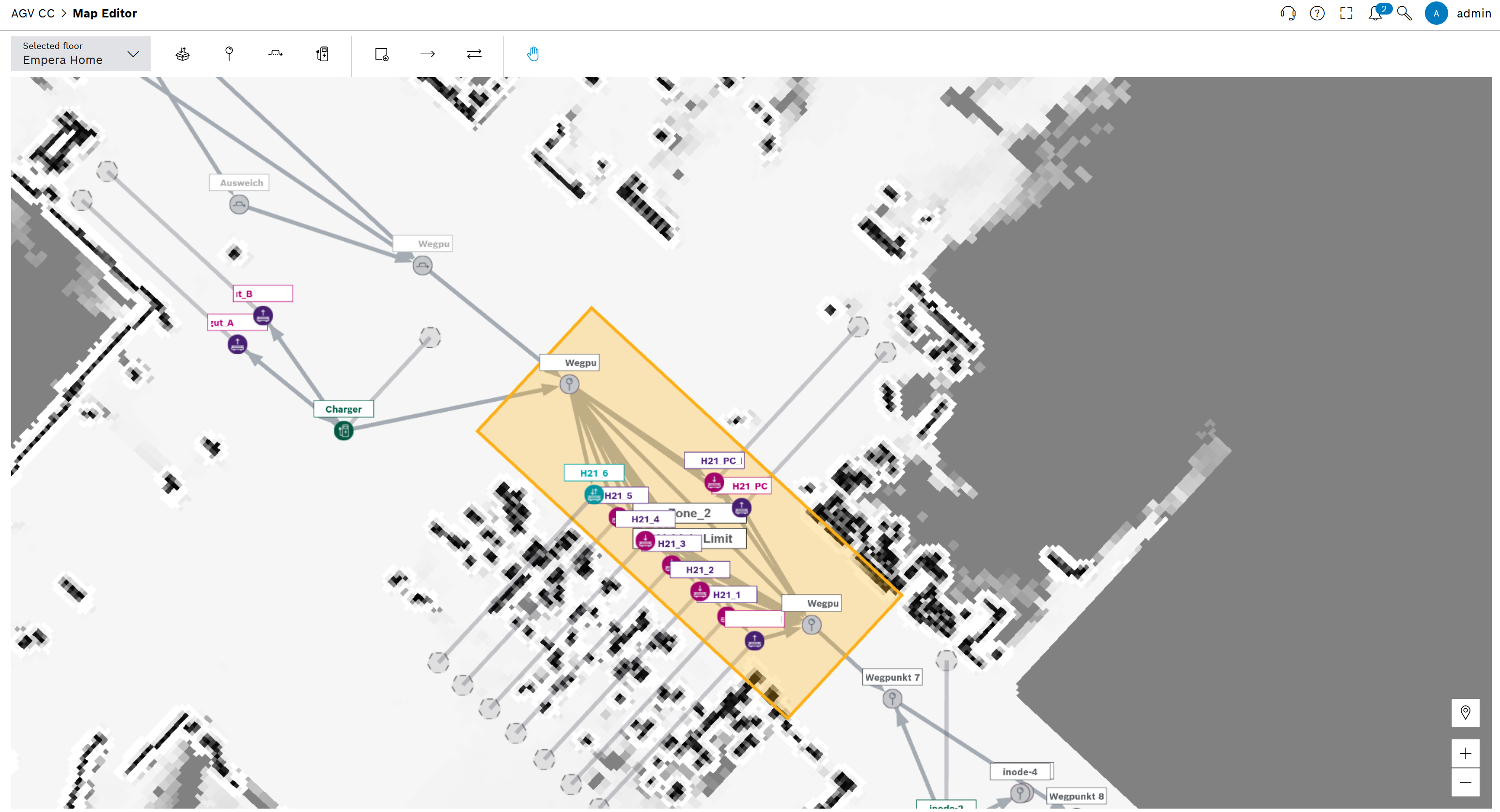
Task: Open the search magnifier
Action: [x=1405, y=14]
